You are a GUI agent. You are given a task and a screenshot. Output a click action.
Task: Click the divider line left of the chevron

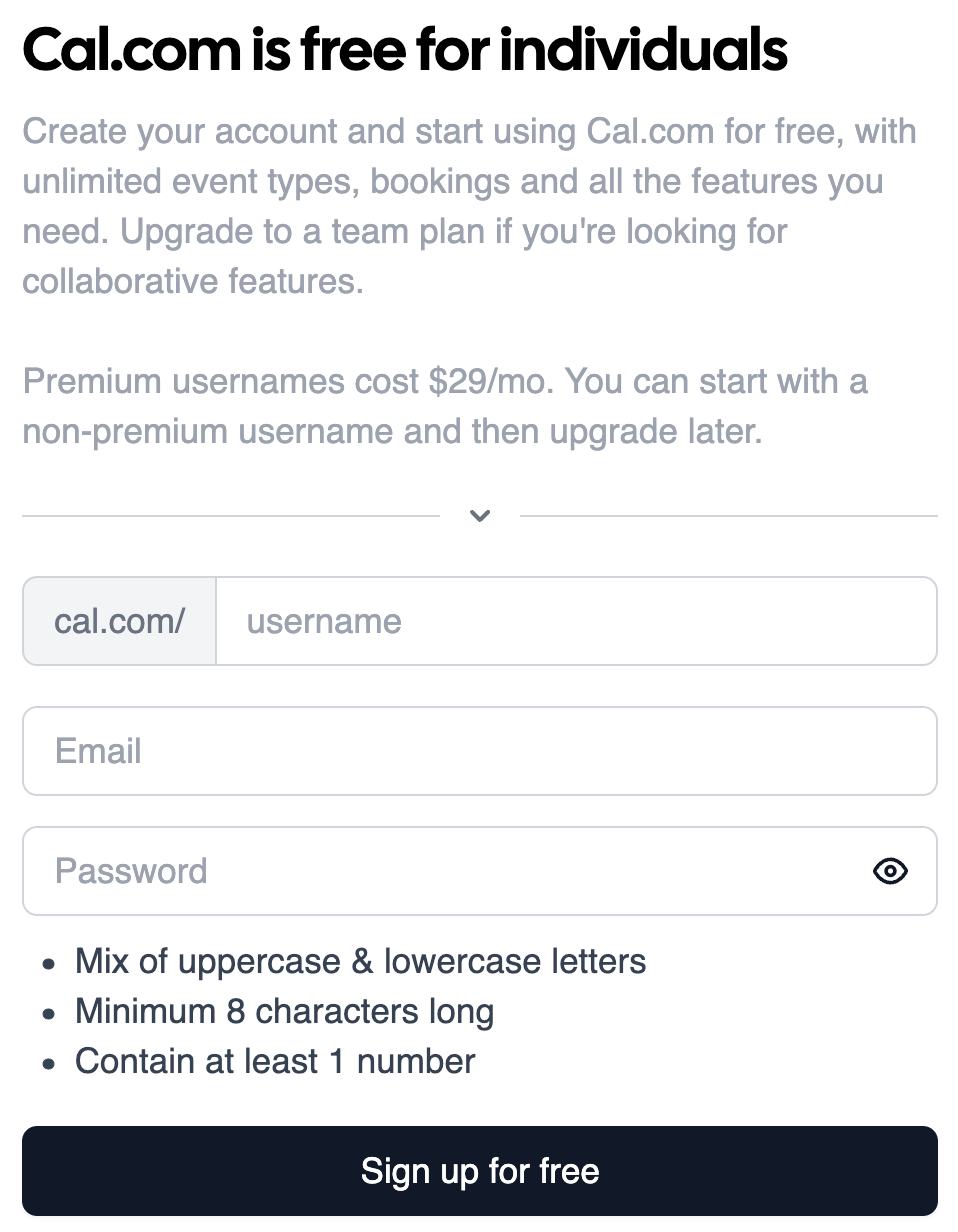click(231, 516)
